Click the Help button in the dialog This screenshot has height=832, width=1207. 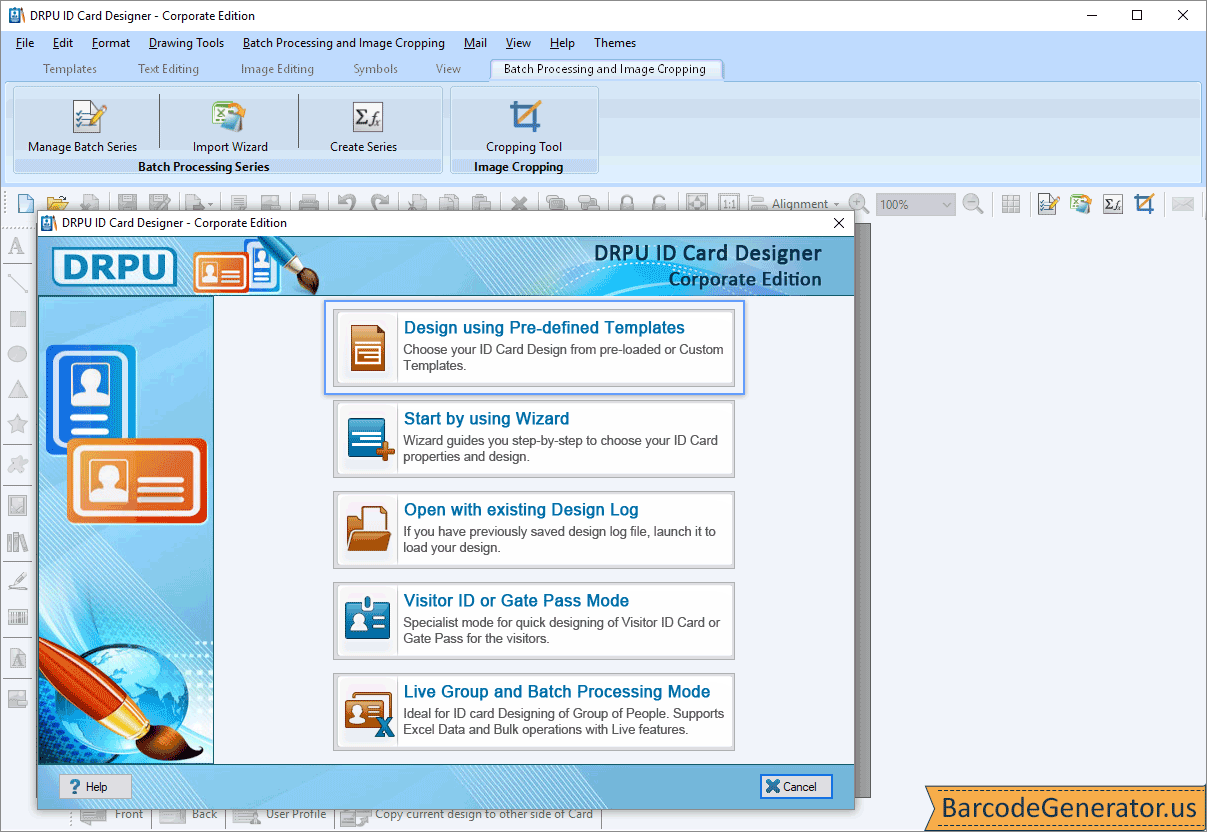95,787
